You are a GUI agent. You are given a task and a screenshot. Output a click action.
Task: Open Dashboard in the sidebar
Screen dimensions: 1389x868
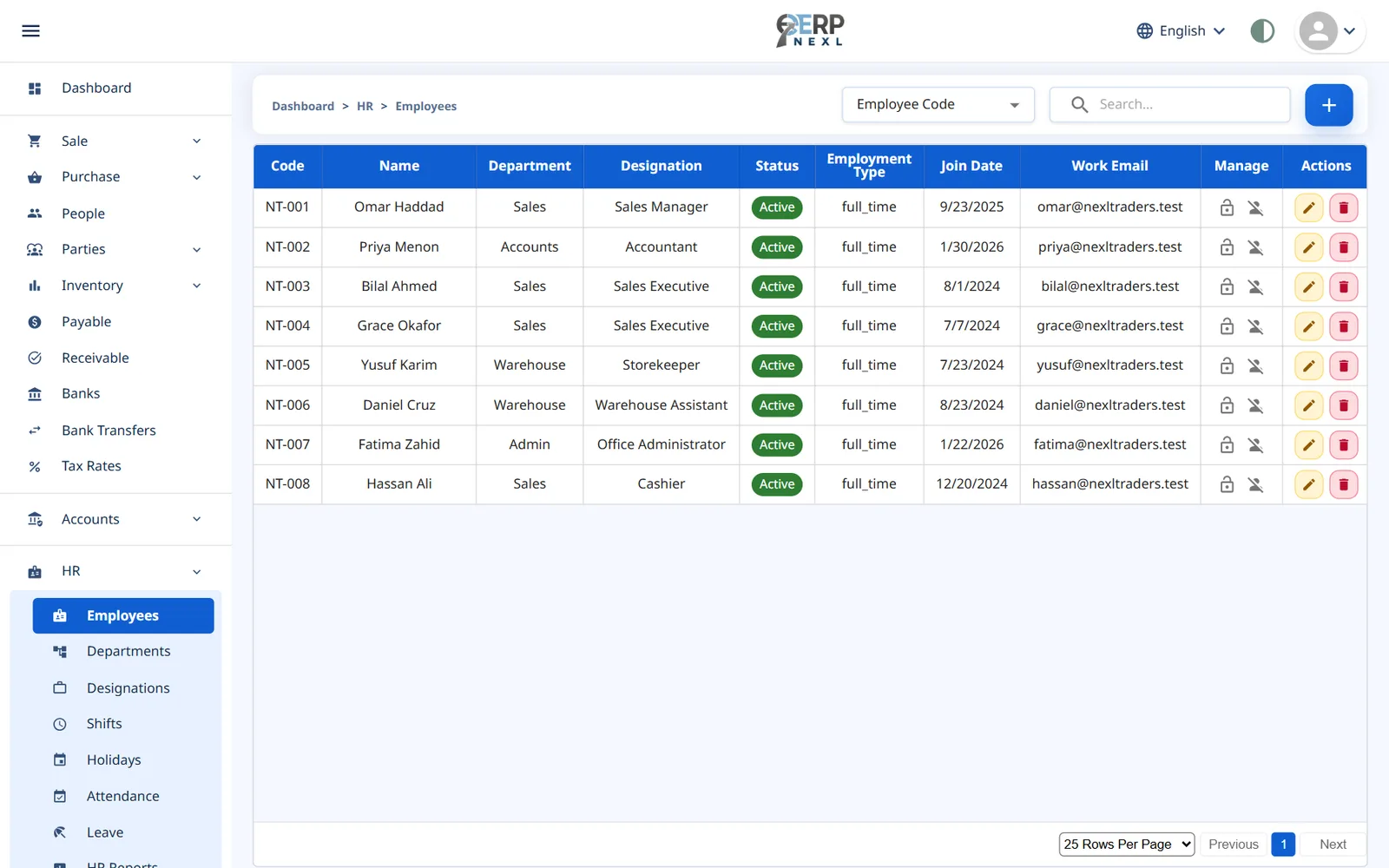coord(115,89)
